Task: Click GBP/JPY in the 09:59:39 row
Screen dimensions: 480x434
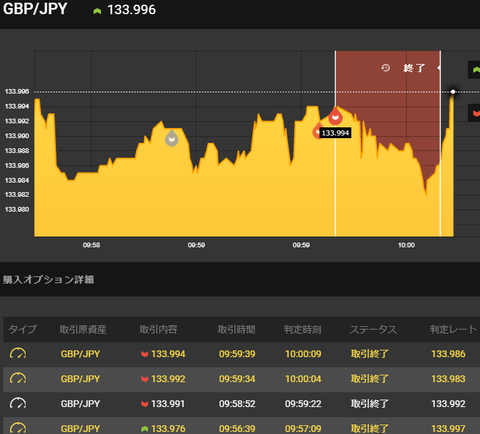Action: click(x=80, y=354)
